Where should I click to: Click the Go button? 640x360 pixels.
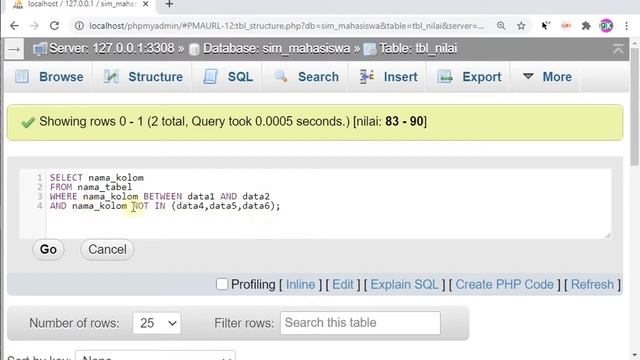tap(48, 249)
